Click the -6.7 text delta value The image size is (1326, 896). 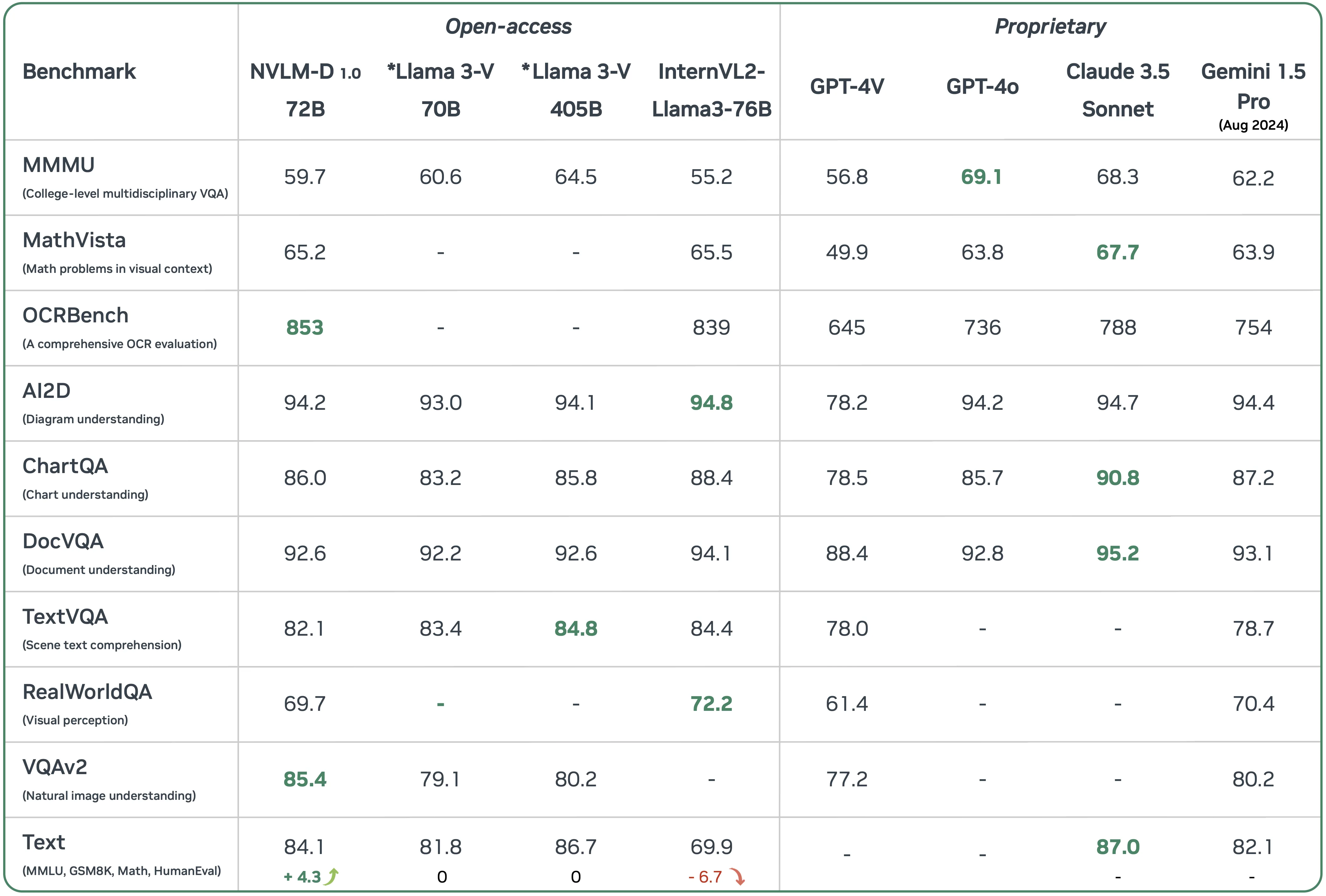[x=705, y=877]
